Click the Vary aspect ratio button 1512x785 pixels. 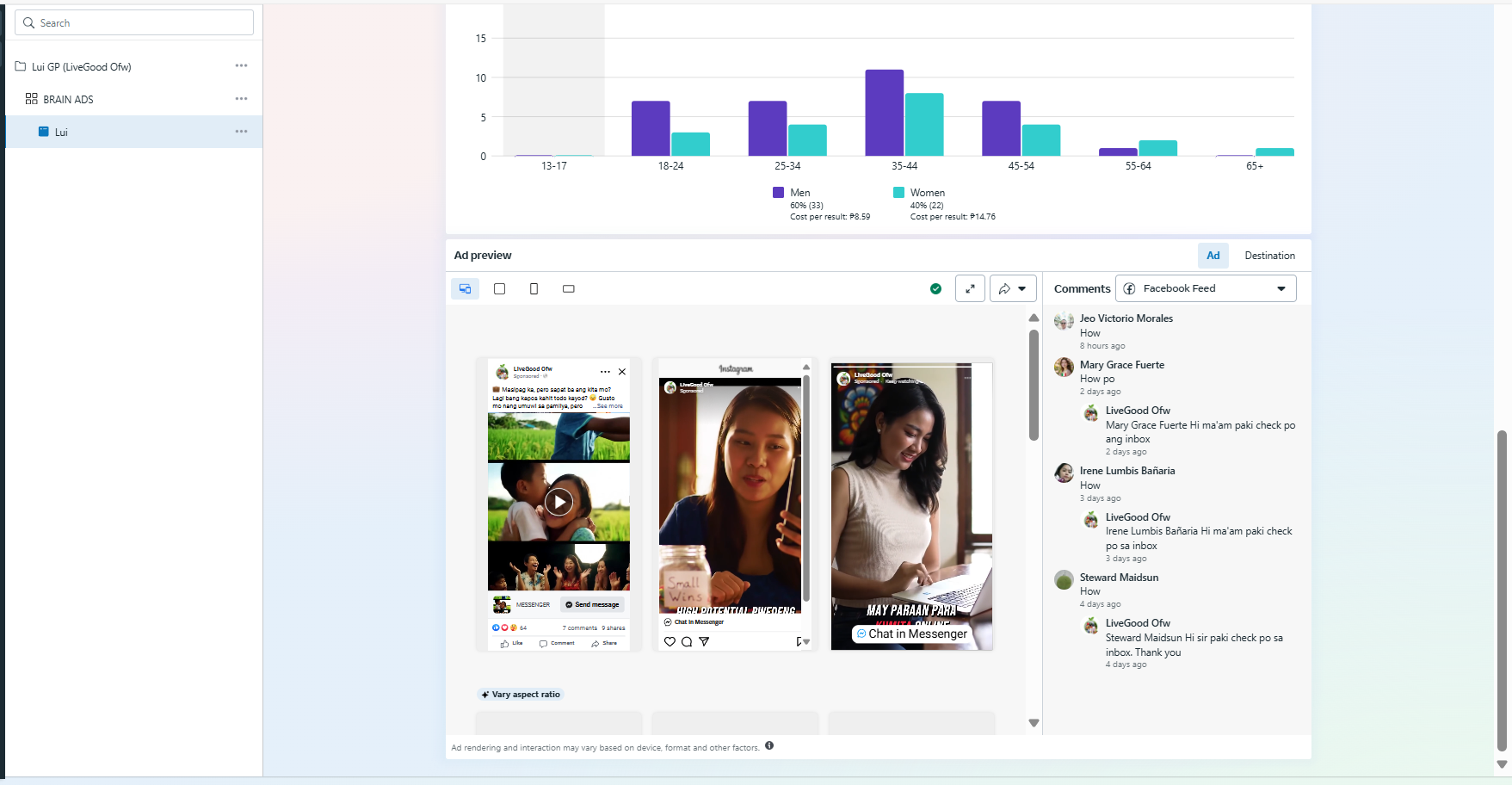521,695
